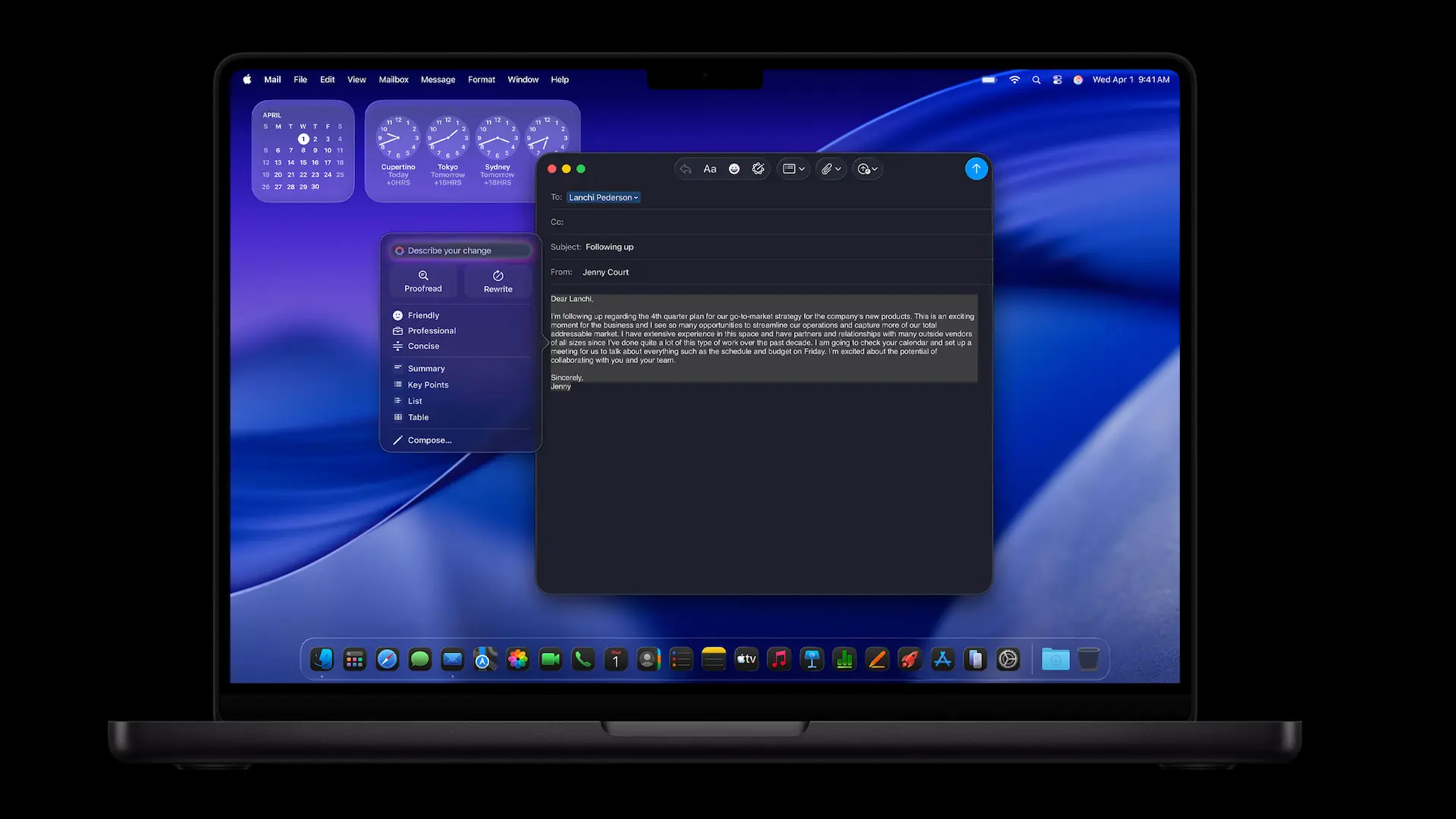This screenshot has width=1456, height=819.
Task: Click the Mail icon in the Dock
Action: 453,659
